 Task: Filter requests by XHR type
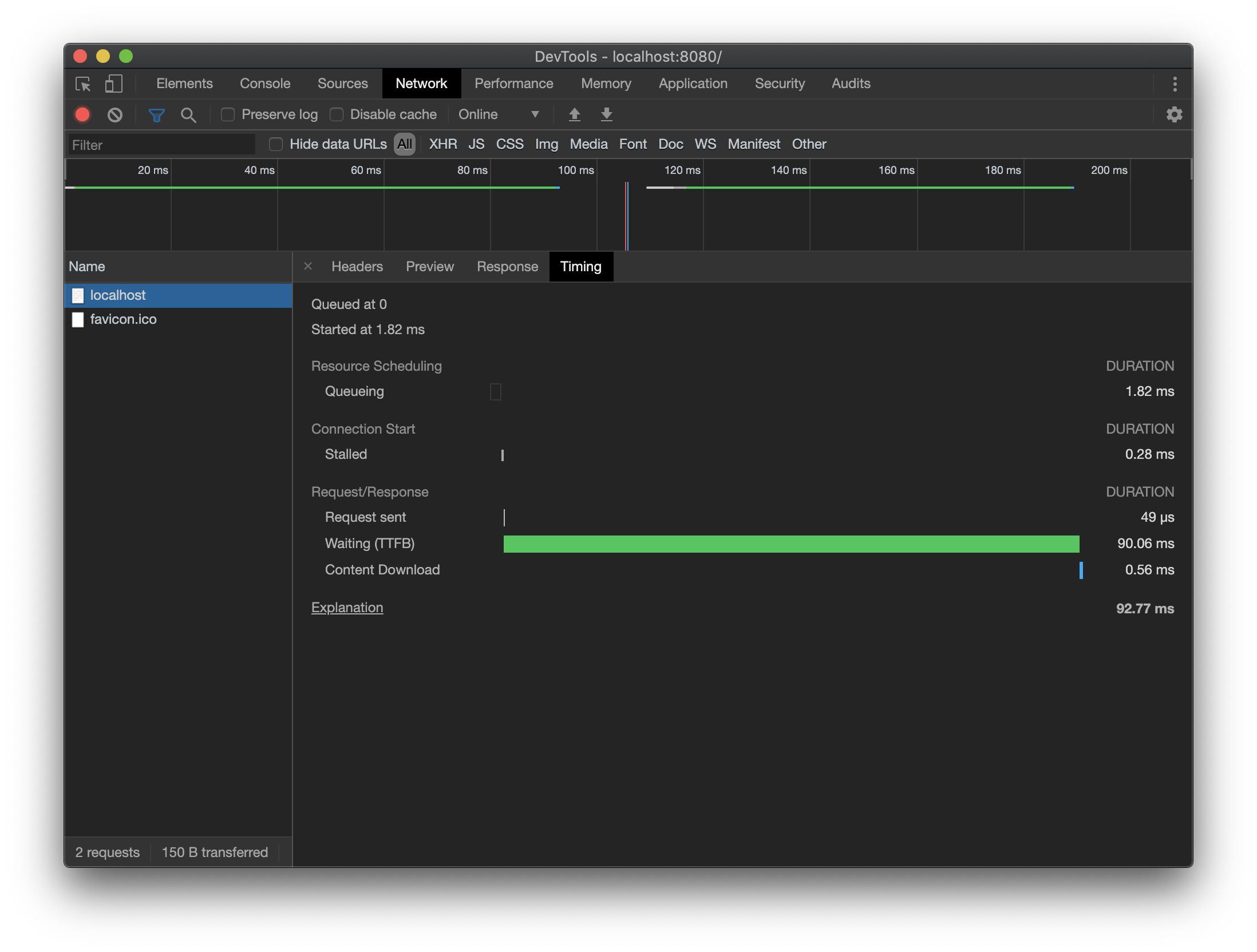pos(443,144)
